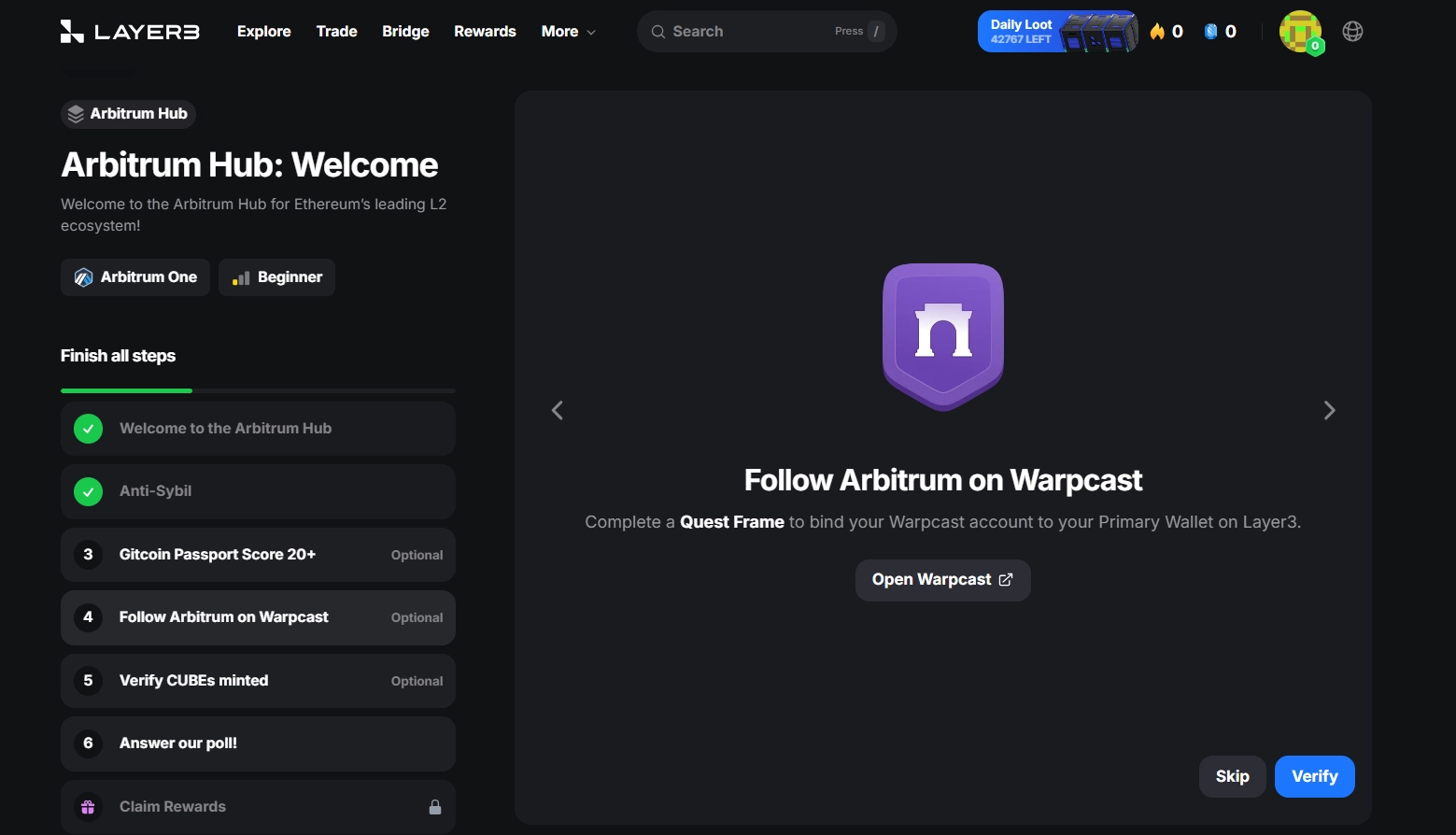The height and width of the screenshot is (835, 1456).
Task: Click the steps progress bar
Action: click(258, 390)
